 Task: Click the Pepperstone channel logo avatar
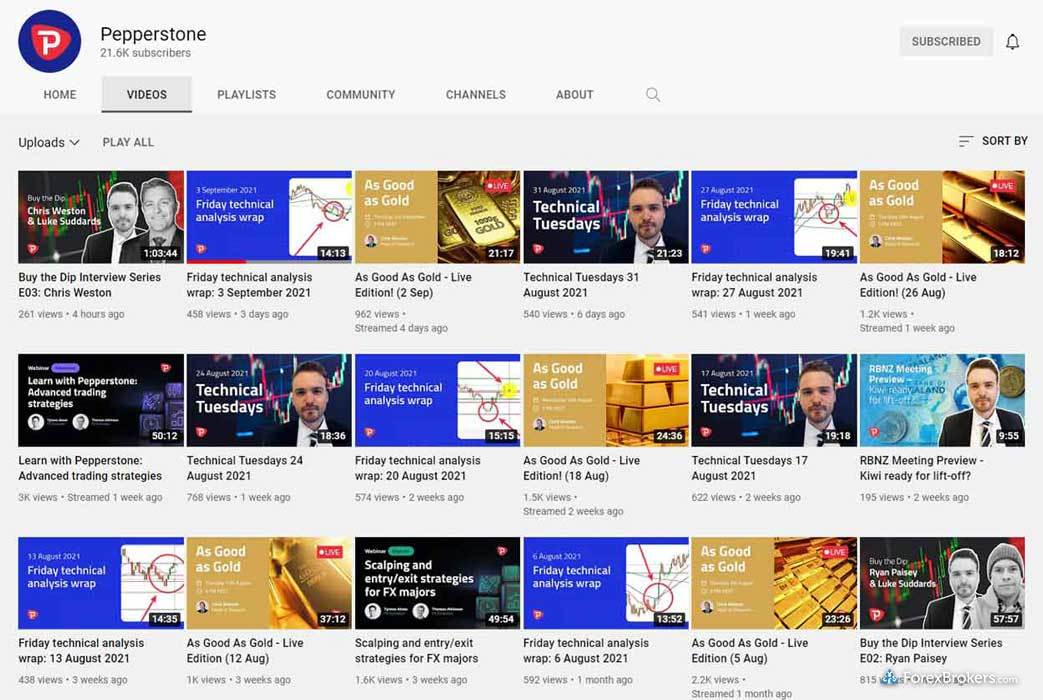49,41
